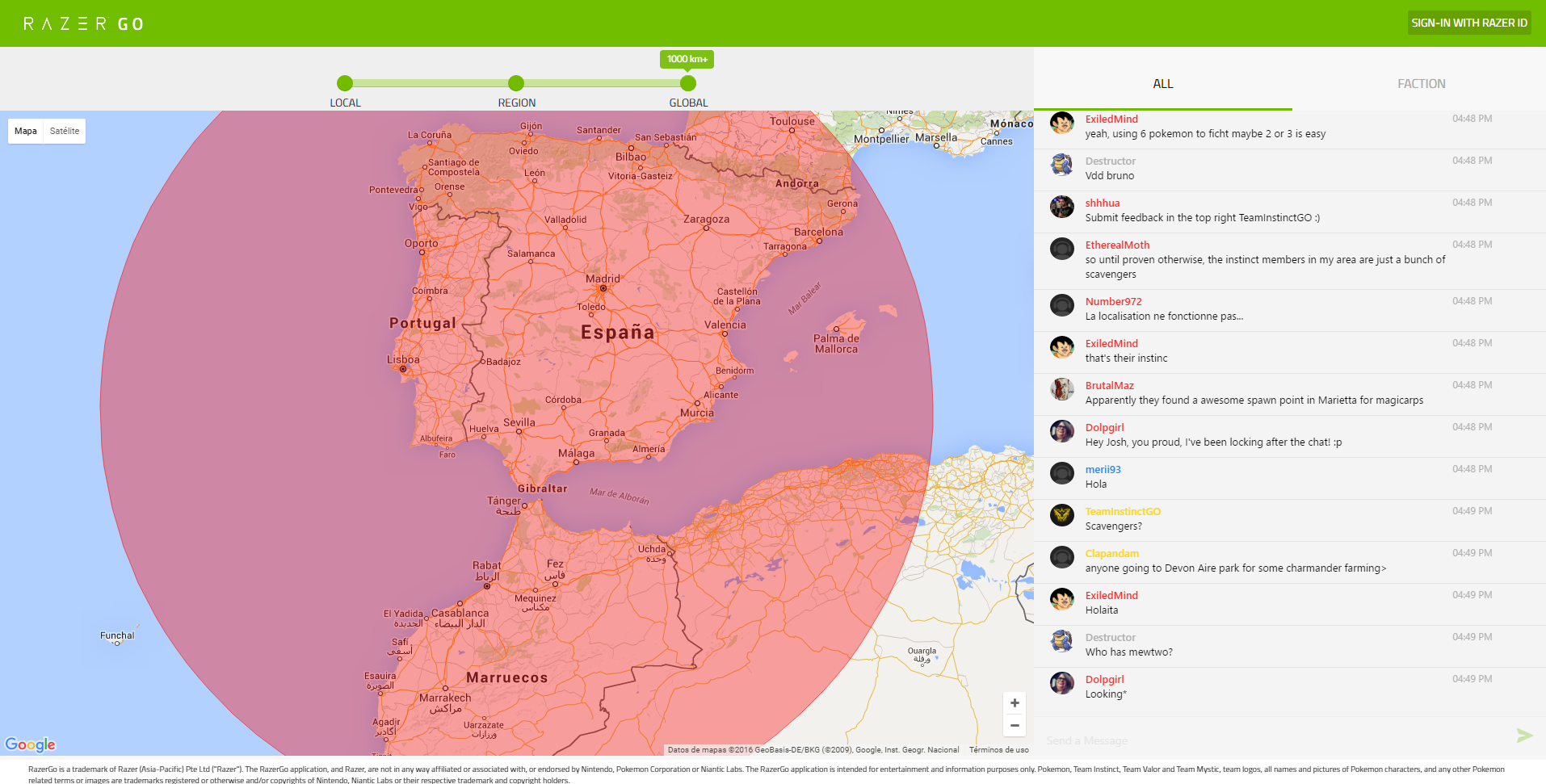1546x784 pixels.
Task: Click Dolpgirl avatar on Hey Josh message
Action: point(1062,431)
